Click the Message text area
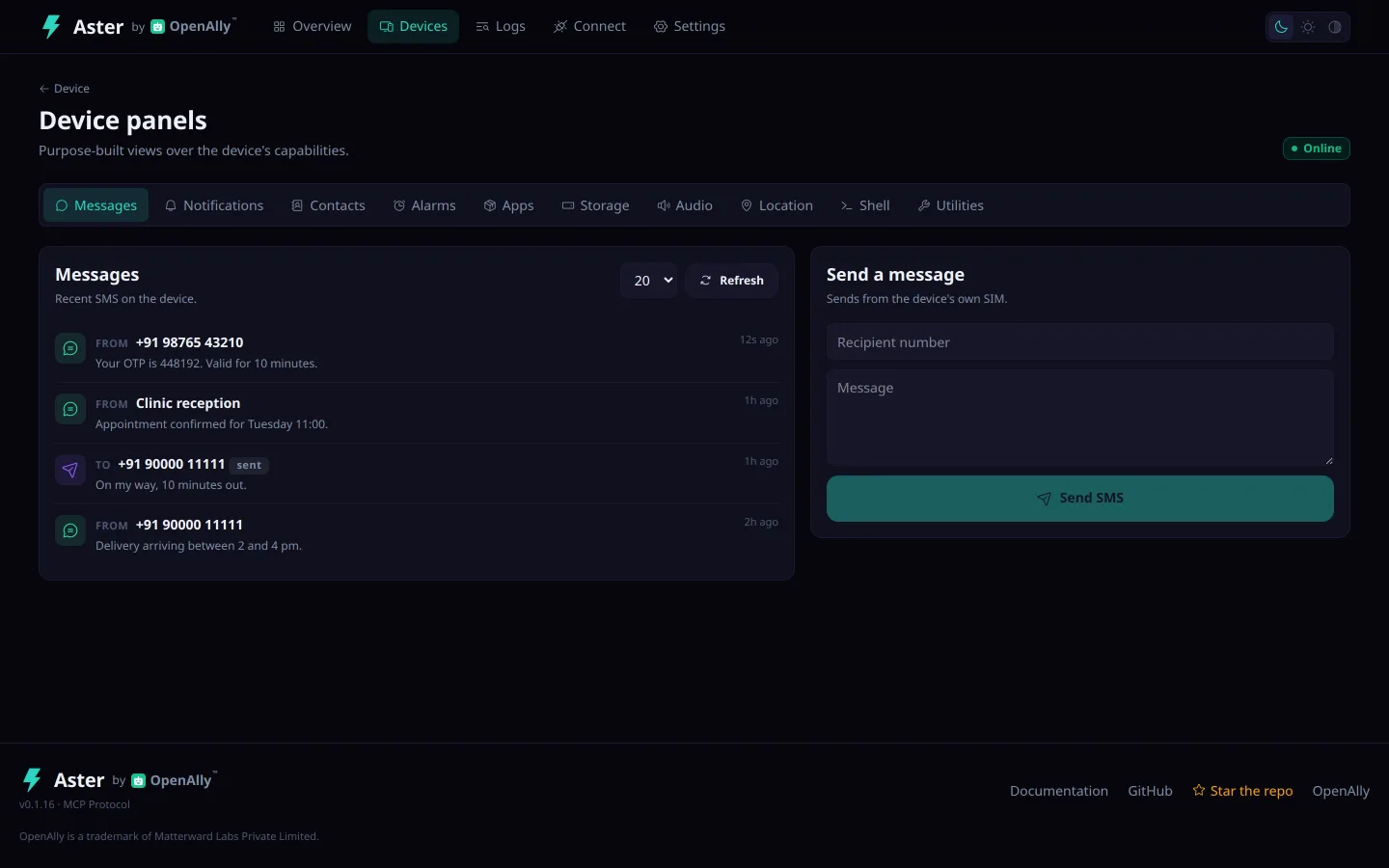 [1080, 418]
